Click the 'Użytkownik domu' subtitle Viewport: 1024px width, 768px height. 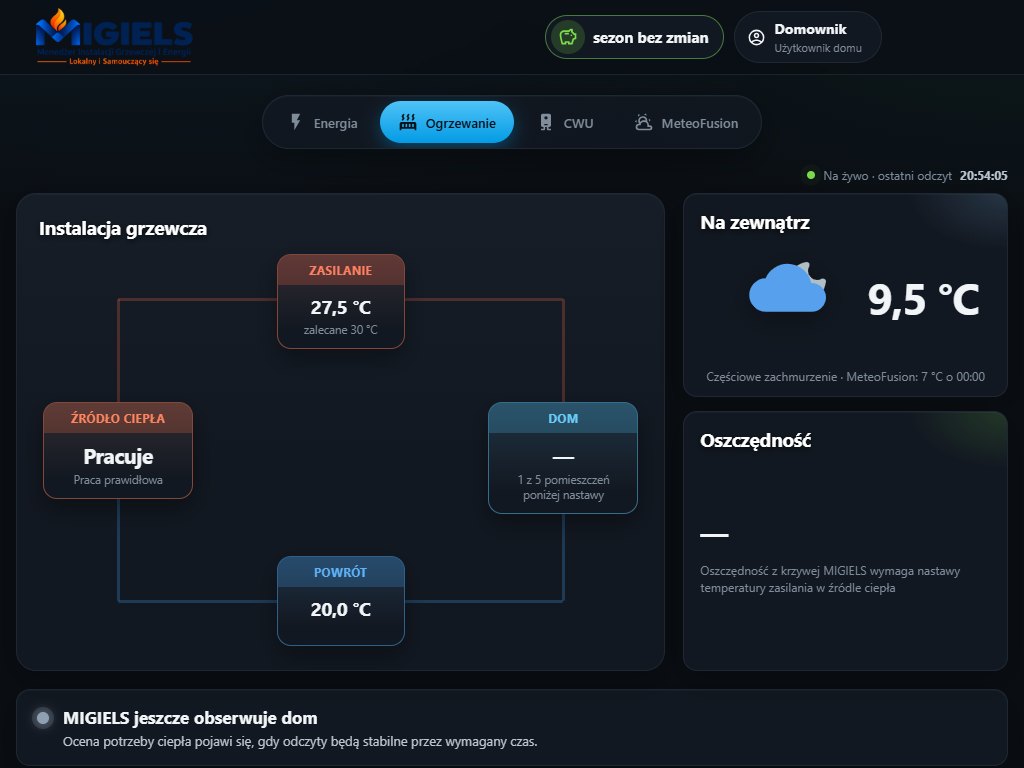point(818,48)
